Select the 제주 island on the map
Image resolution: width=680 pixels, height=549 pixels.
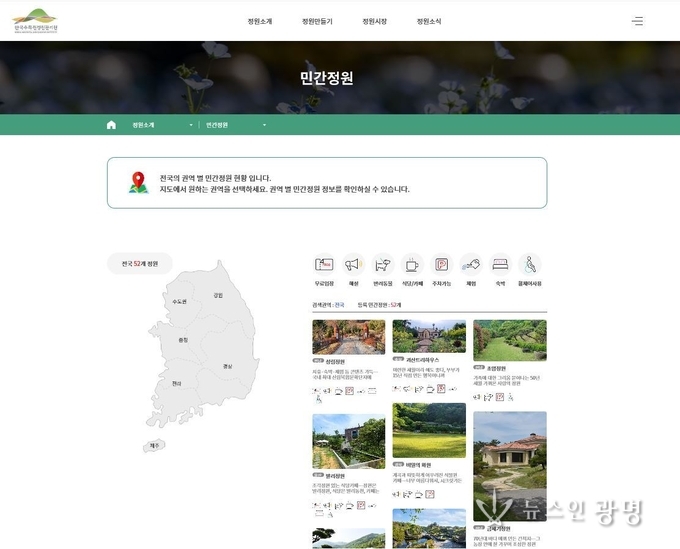154,445
